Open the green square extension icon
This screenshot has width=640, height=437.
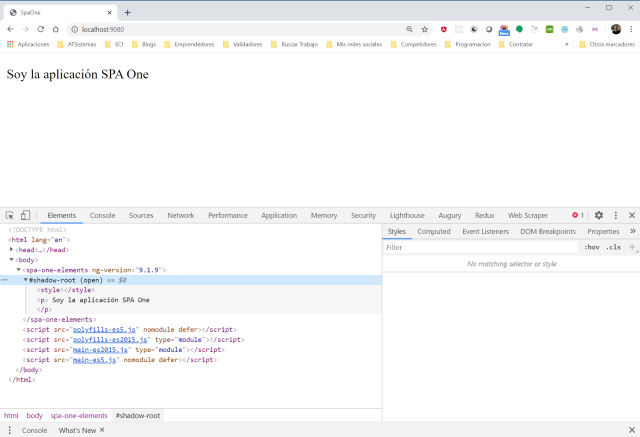click(x=549, y=29)
